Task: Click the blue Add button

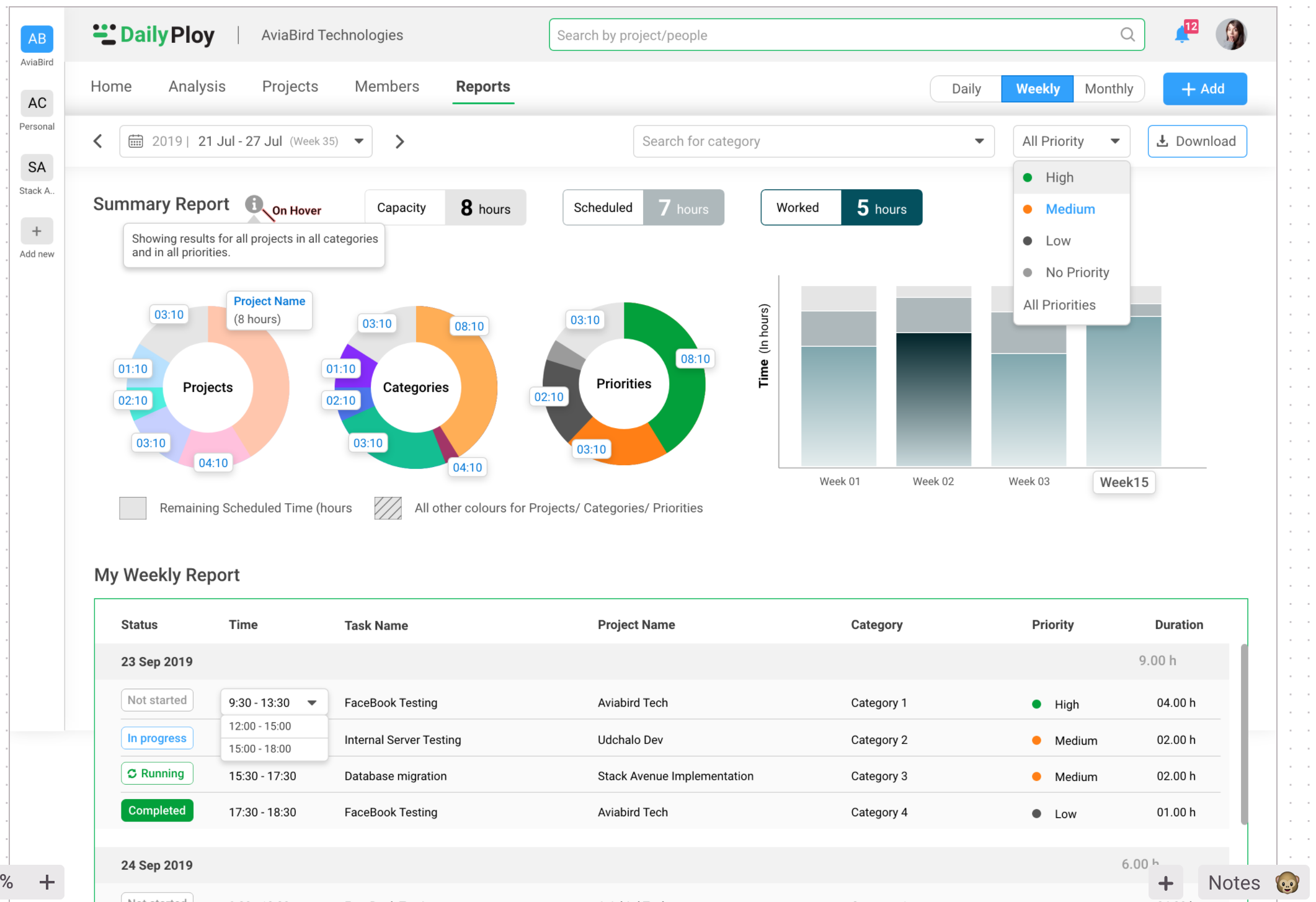Action: point(1204,89)
